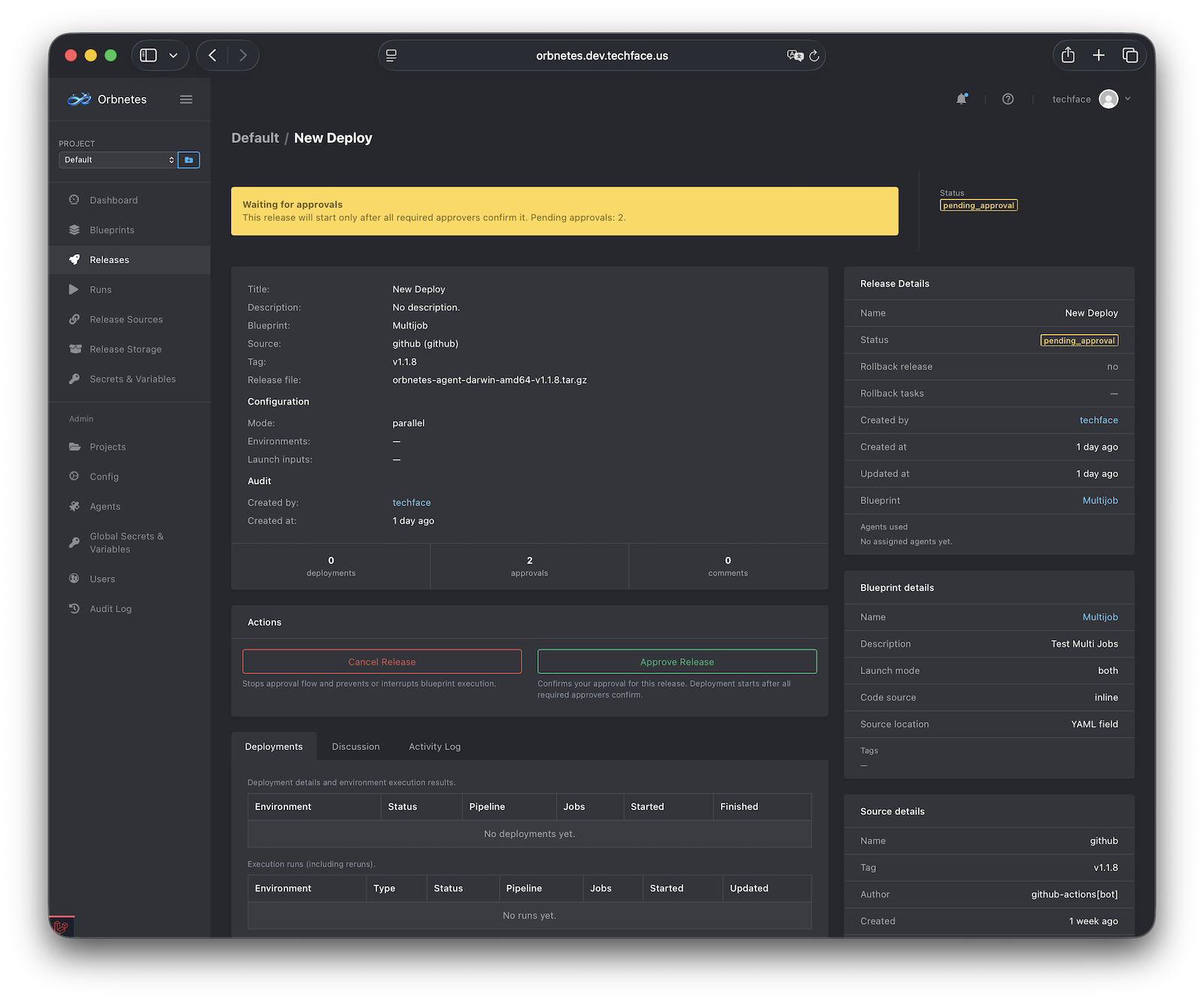Screen dimensions: 1204x1002
Task: Click the Approve Release button
Action: [676, 661]
